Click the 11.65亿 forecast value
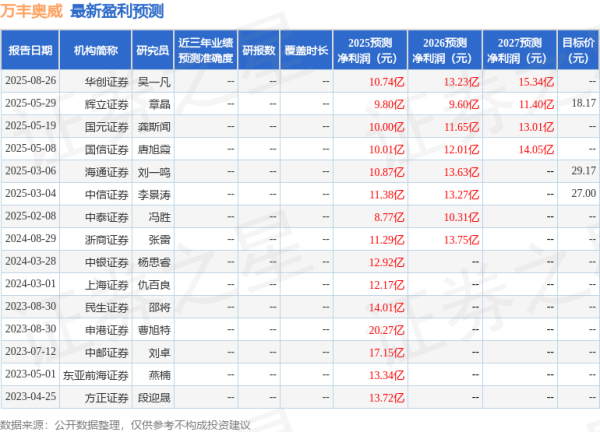 (461, 127)
